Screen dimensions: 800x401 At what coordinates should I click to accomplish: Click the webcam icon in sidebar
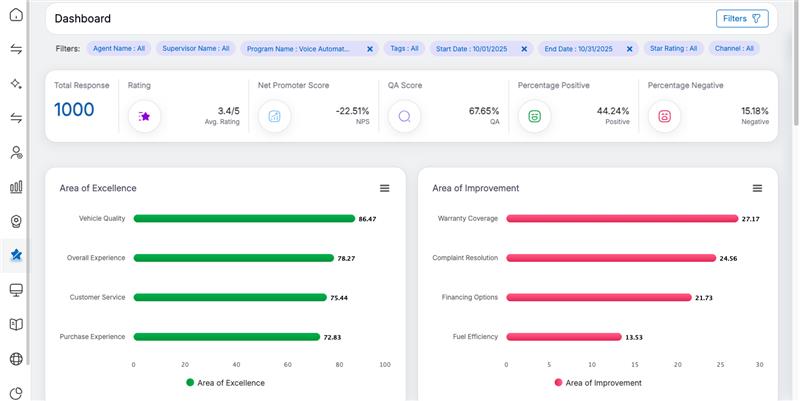tap(15, 221)
